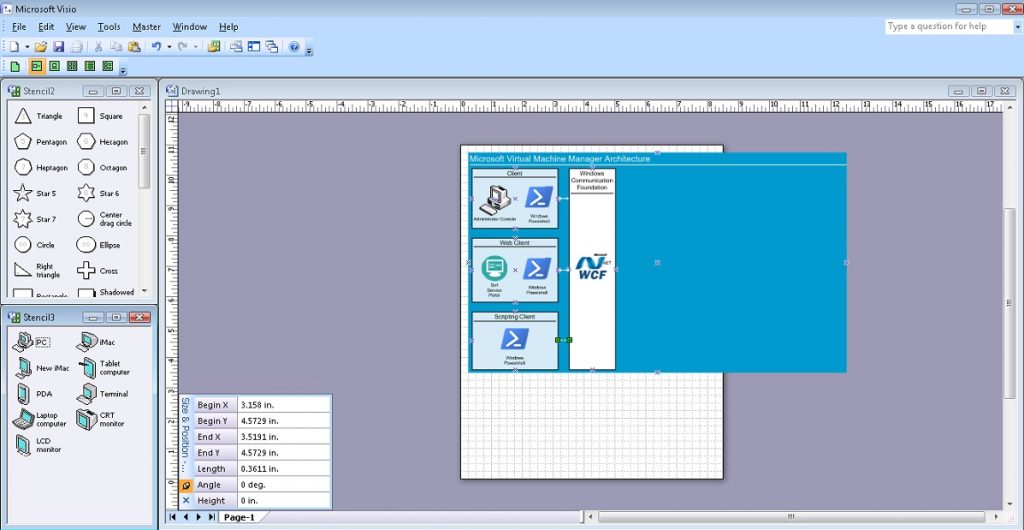Click the Redo arrow icon
1024x530 pixels.
pos(182,47)
